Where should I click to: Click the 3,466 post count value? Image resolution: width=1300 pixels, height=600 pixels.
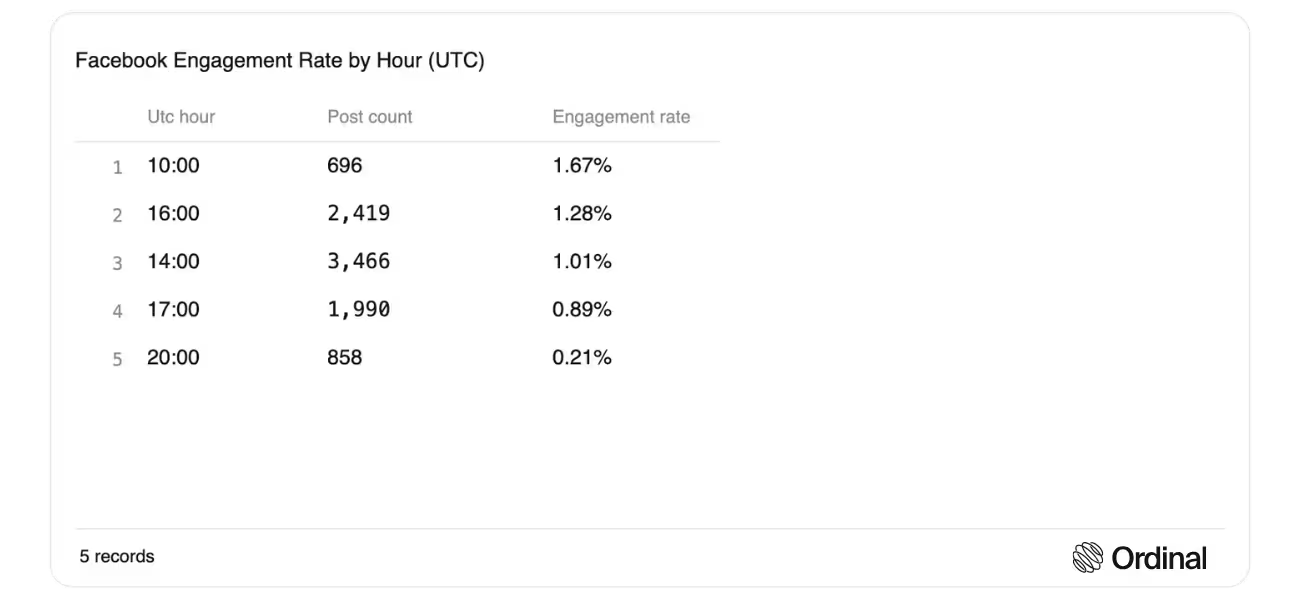pos(359,262)
